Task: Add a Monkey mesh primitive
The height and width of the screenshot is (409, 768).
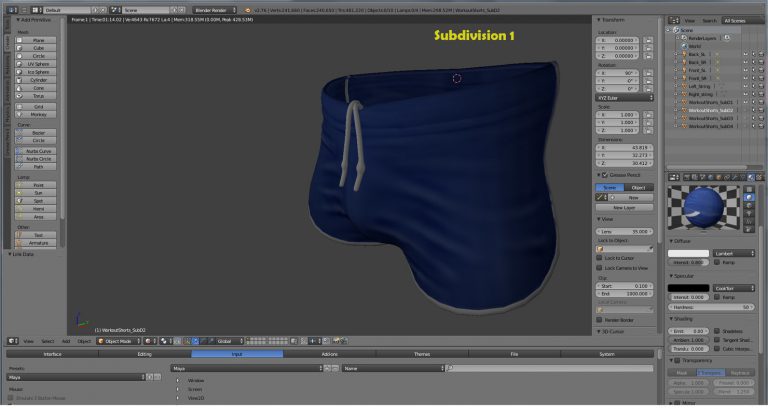Action: pyautogui.click(x=38, y=115)
